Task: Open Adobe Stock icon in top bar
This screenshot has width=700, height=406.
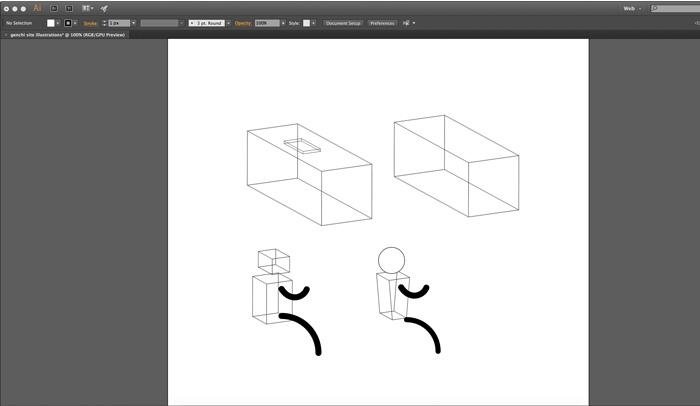Action: [x=69, y=8]
